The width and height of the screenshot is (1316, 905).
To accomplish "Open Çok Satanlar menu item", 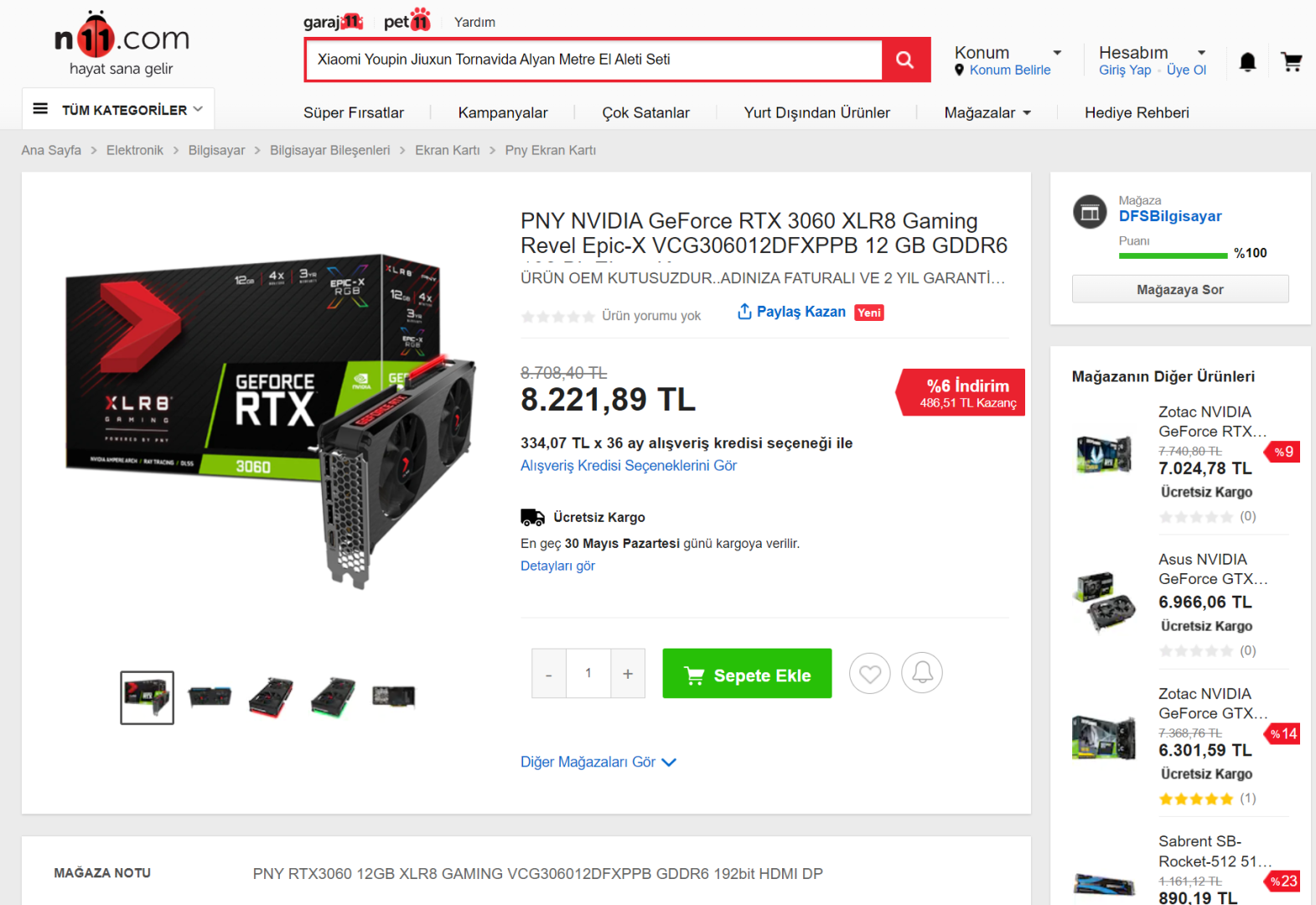I will pyautogui.click(x=646, y=112).
